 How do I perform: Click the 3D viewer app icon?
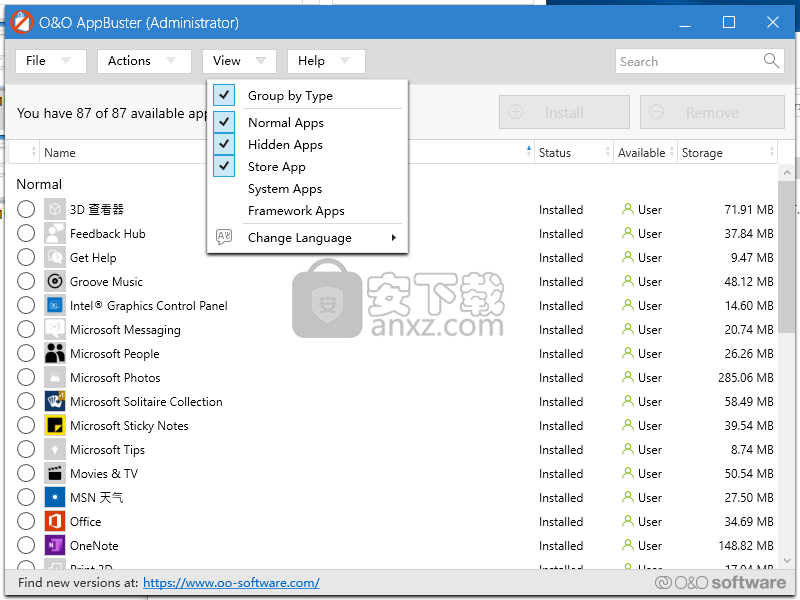[55, 209]
